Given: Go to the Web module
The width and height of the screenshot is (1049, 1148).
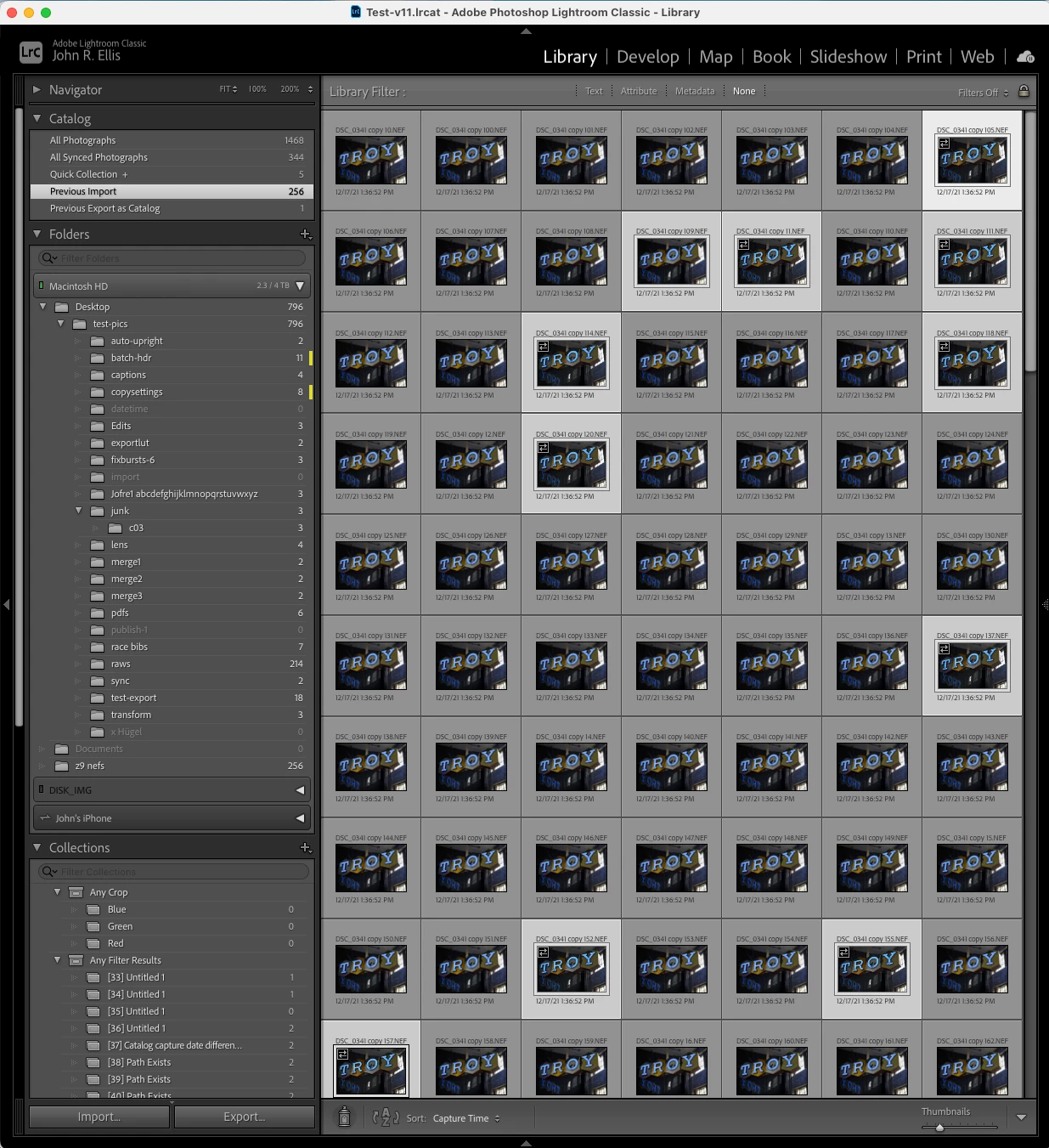Looking at the screenshot, I should pyautogui.click(x=978, y=57).
